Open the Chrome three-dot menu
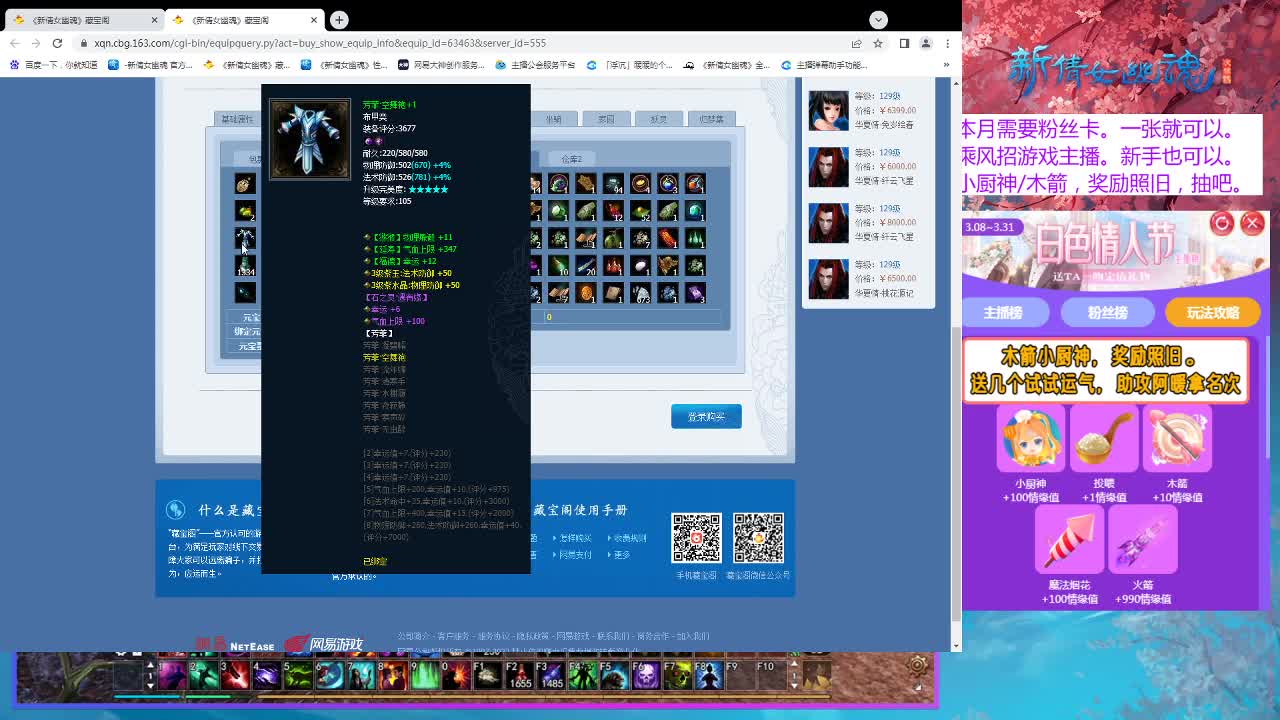Screen dimensions: 1280x720 (947, 43)
